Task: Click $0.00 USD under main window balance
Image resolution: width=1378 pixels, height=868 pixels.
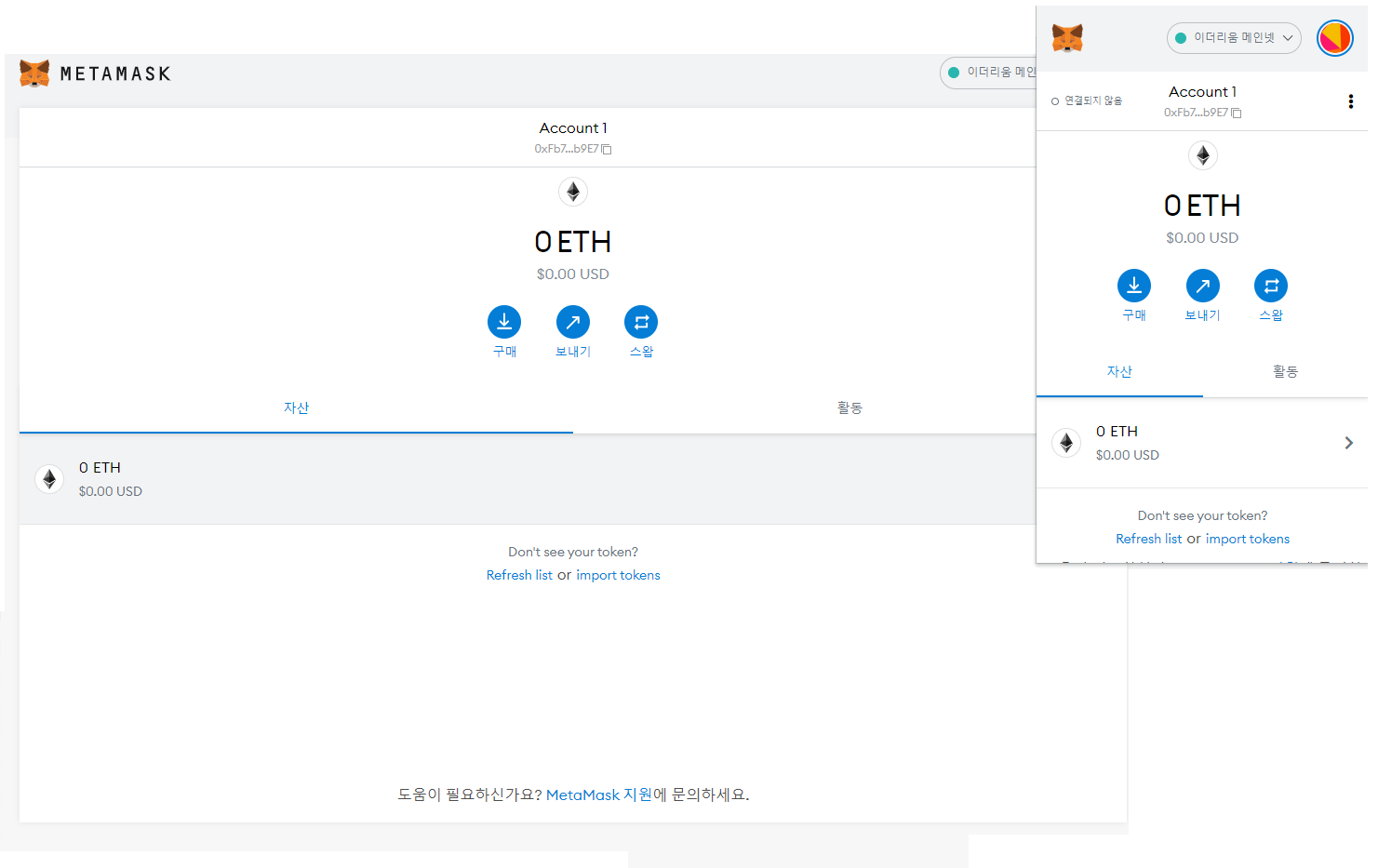Action: click(573, 274)
